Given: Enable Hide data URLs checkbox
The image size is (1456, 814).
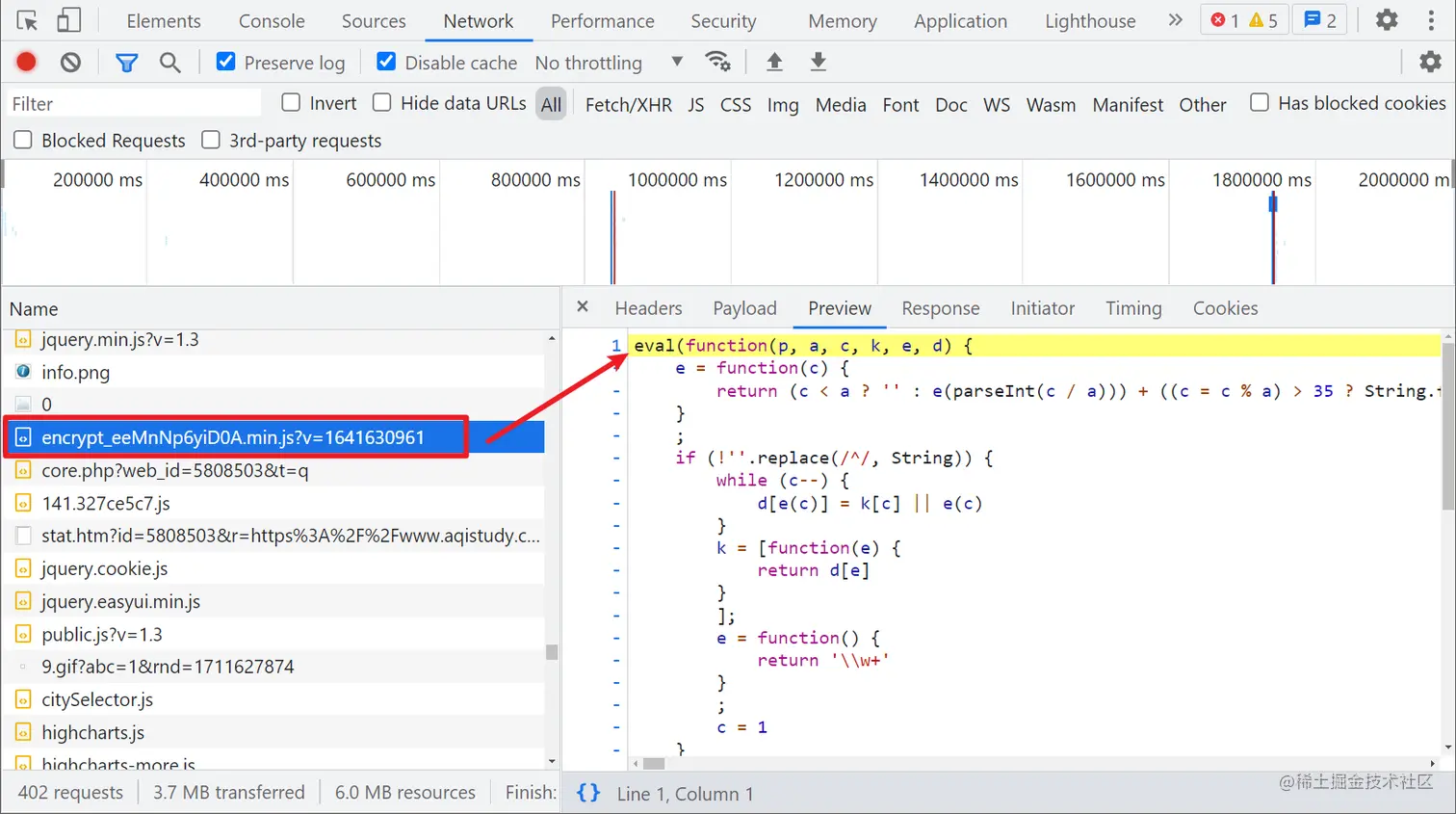Looking at the screenshot, I should 382,102.
